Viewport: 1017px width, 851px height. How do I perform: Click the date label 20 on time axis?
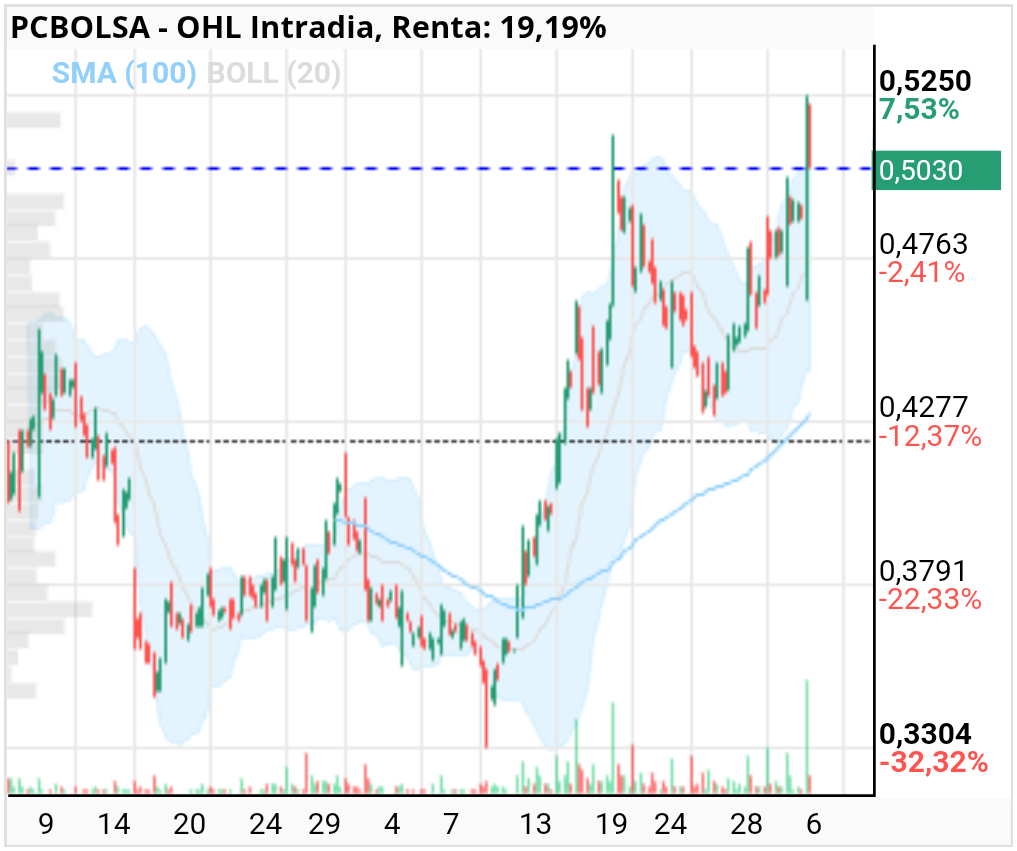point(189,824)
